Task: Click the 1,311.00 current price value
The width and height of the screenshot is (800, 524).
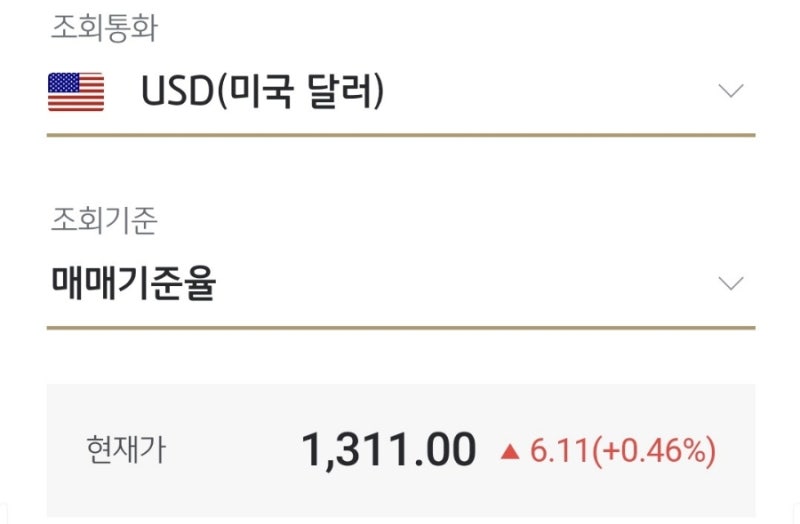Action: pos(389,450)
